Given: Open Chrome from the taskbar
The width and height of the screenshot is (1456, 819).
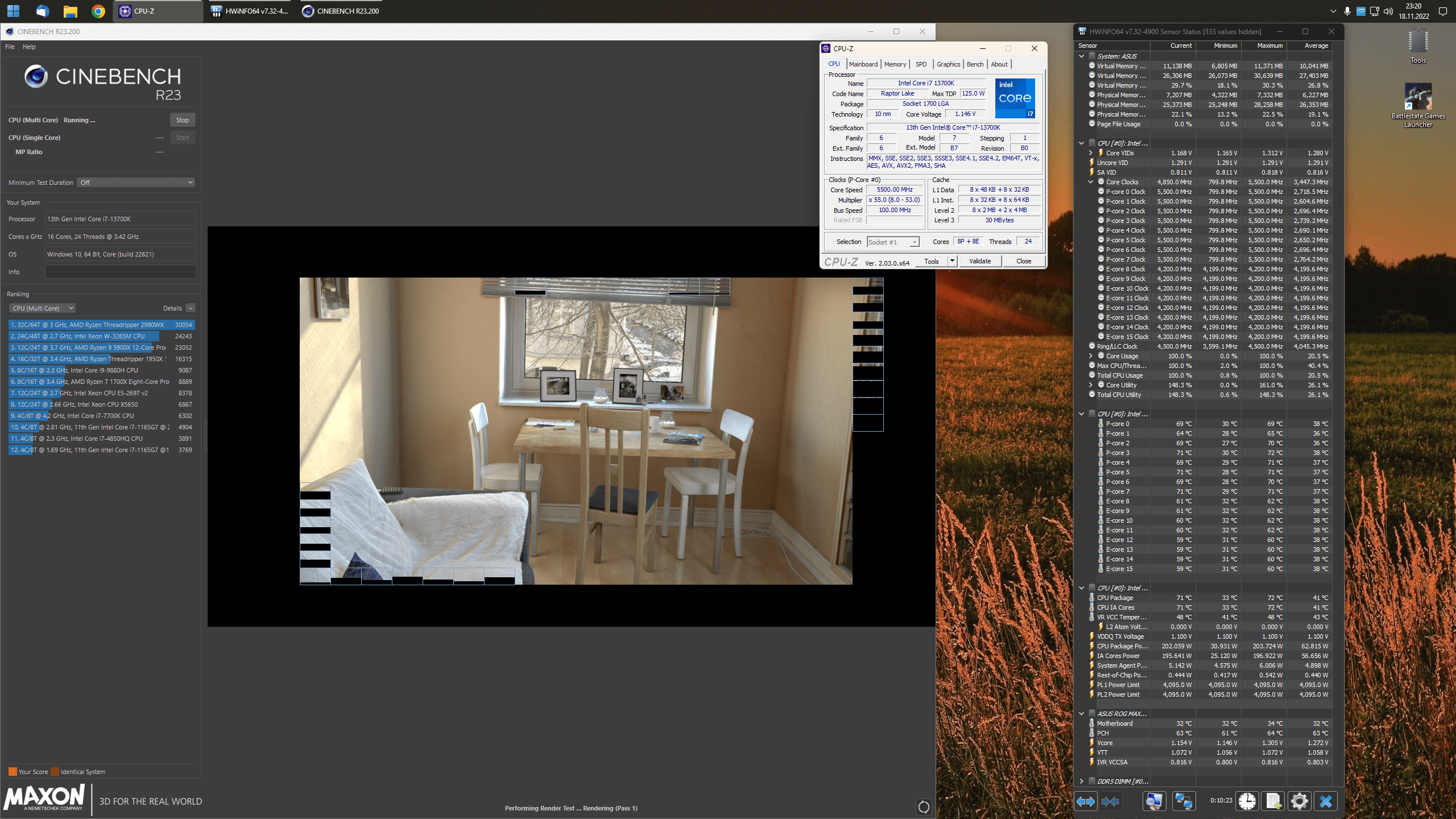Looking at the screenshot, I should coord(98,11).
